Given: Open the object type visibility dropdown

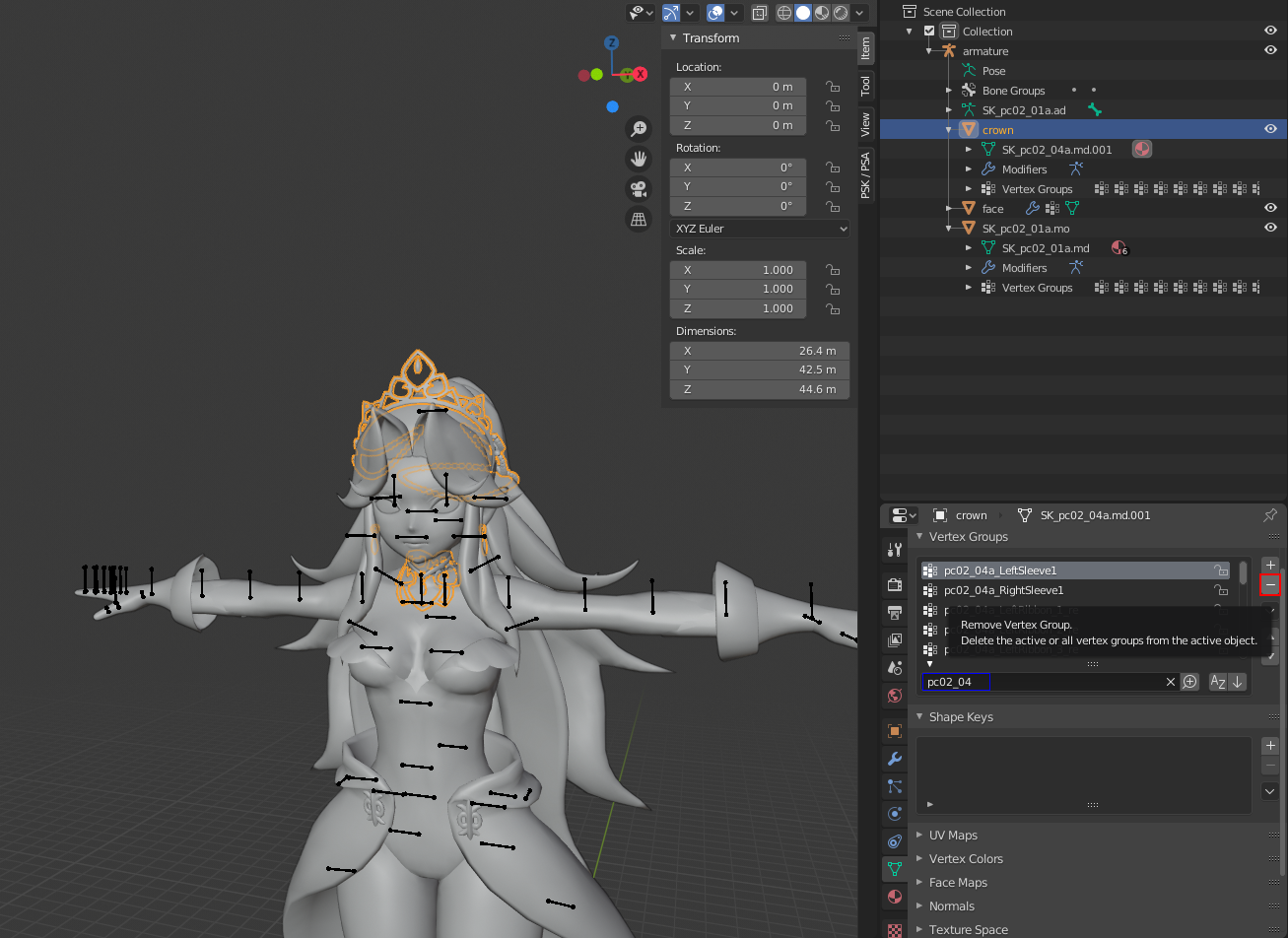Looking at the screenshot, I should (x=642, y=13).
